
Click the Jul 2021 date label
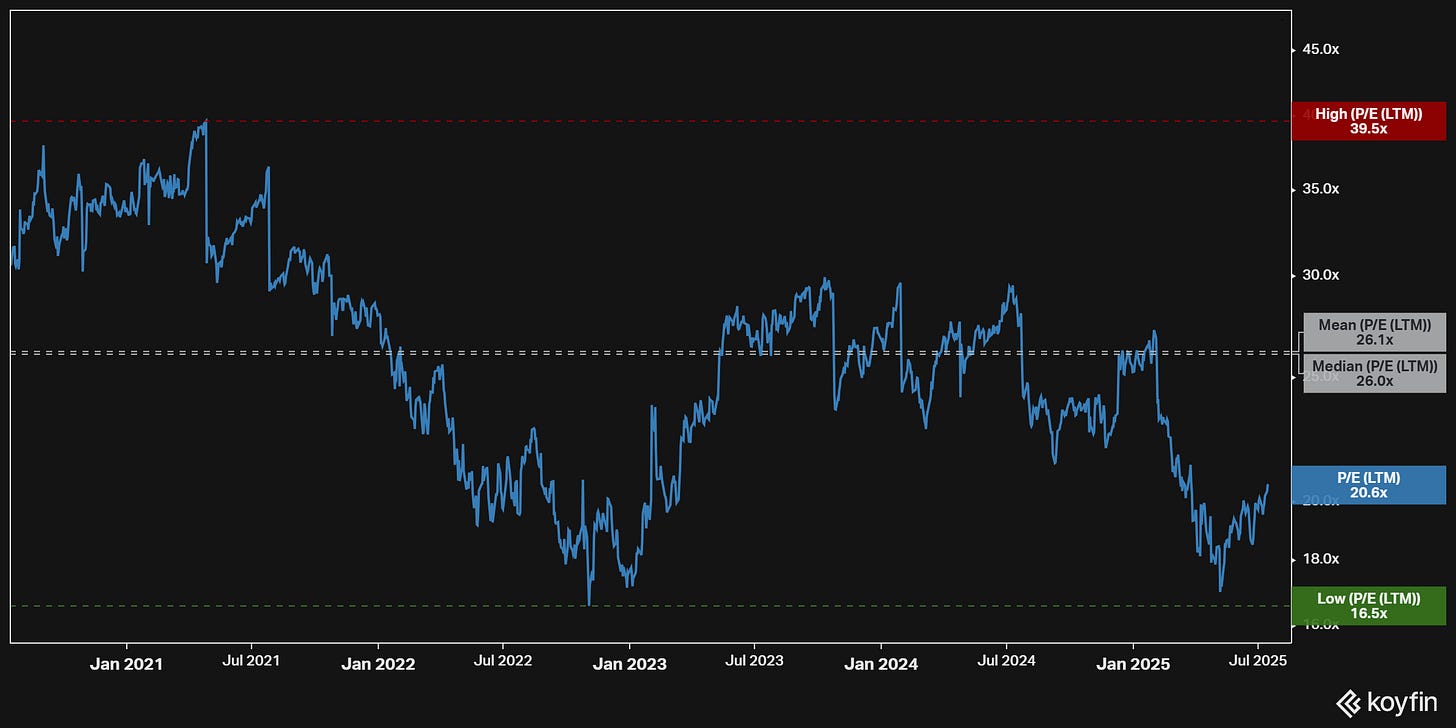250,661
